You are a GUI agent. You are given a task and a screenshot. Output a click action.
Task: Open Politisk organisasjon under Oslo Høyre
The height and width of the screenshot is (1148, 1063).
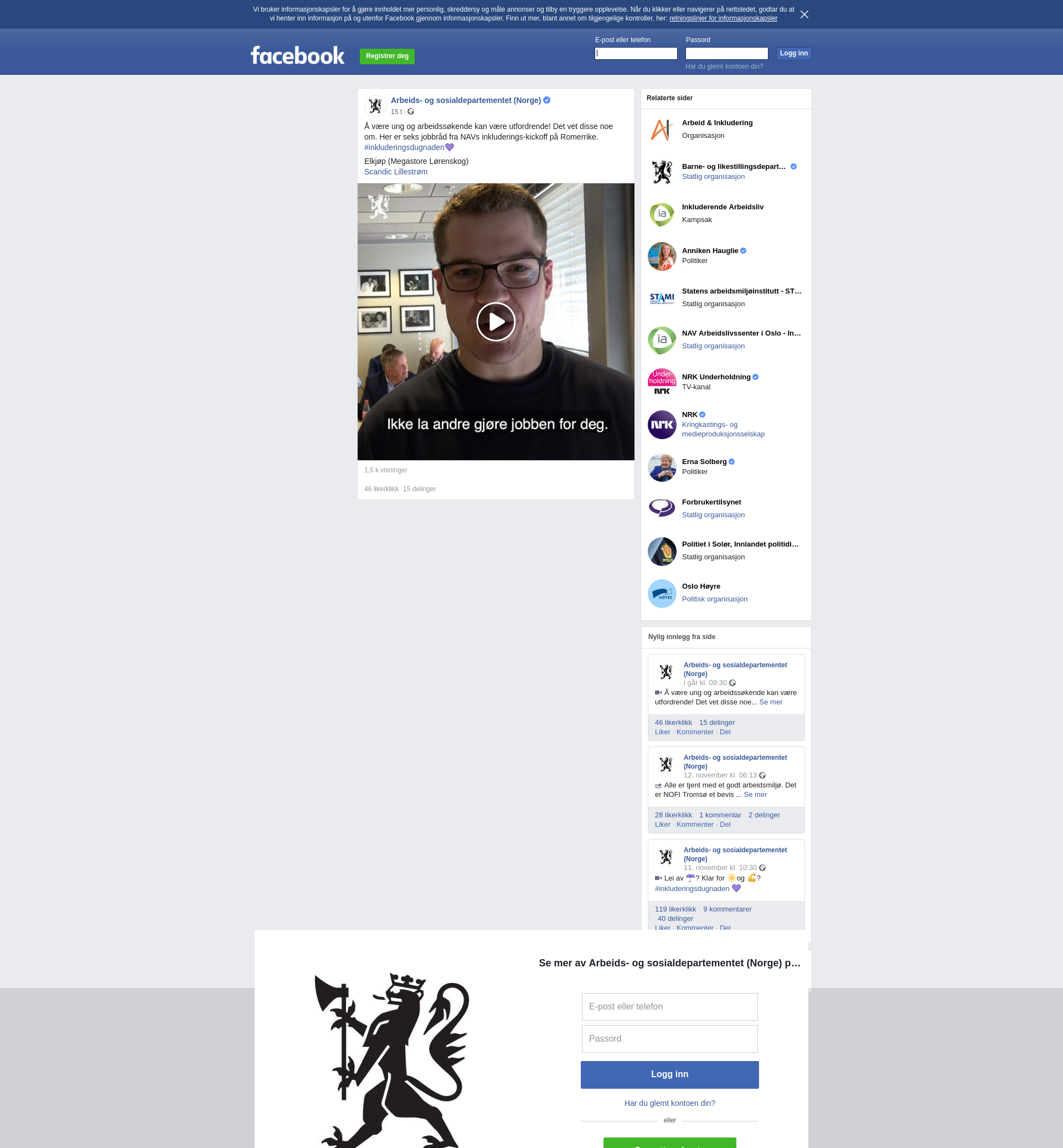[714, 599]
